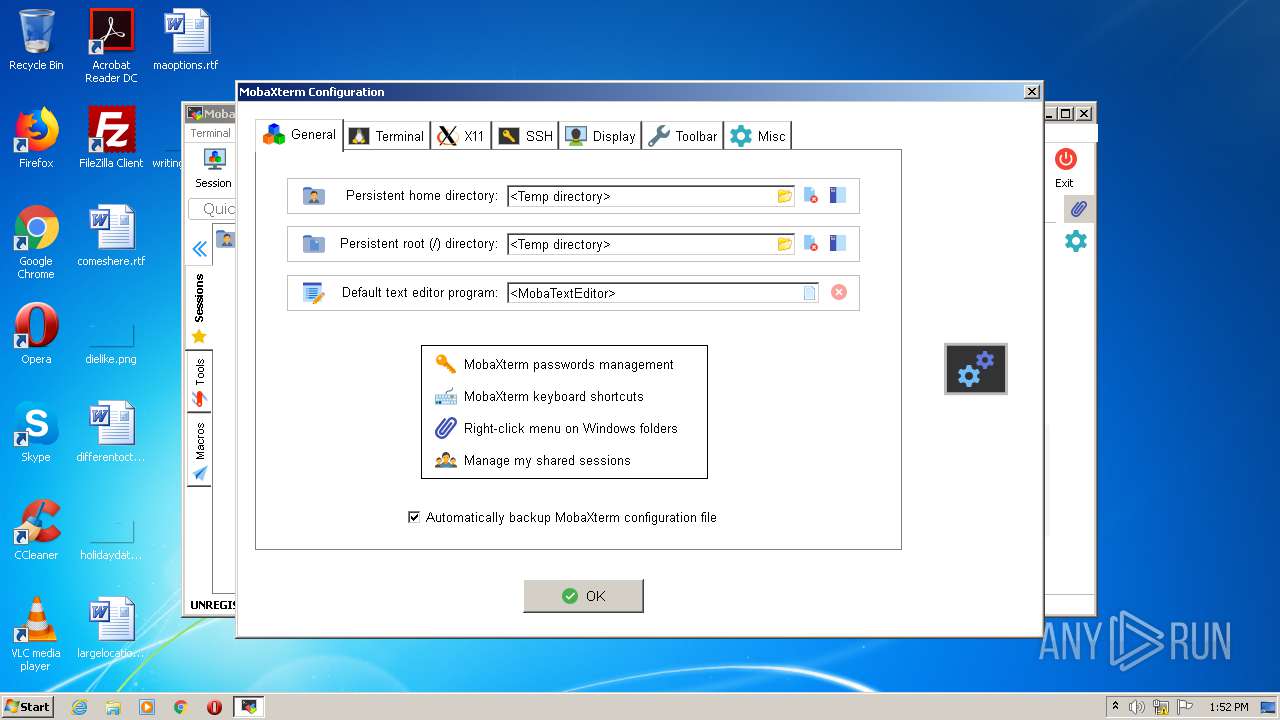The image size is (1280, 720).
Task: Select the General tab
Action: point(299,135)
